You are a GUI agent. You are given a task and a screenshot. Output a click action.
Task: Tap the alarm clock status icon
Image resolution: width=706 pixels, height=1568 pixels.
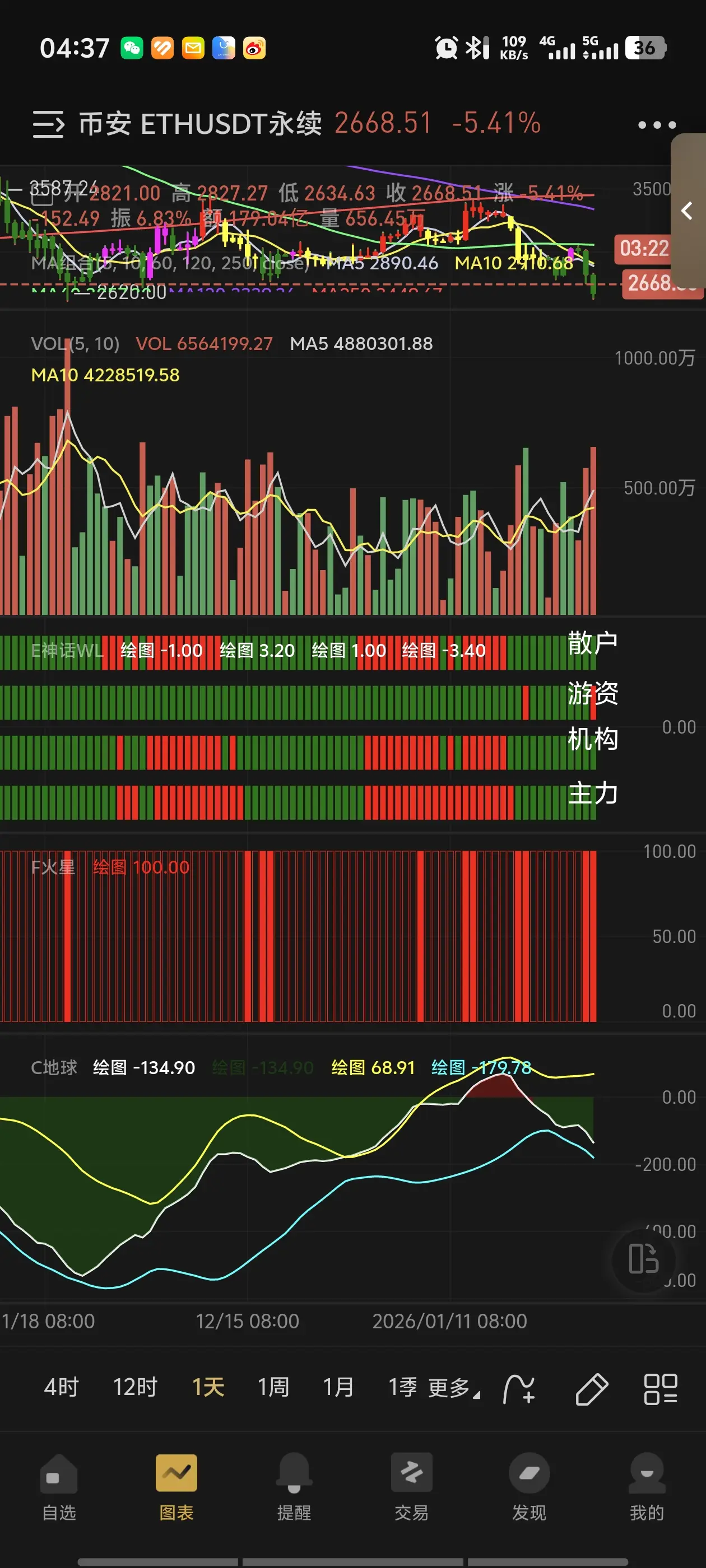(446, 48)
